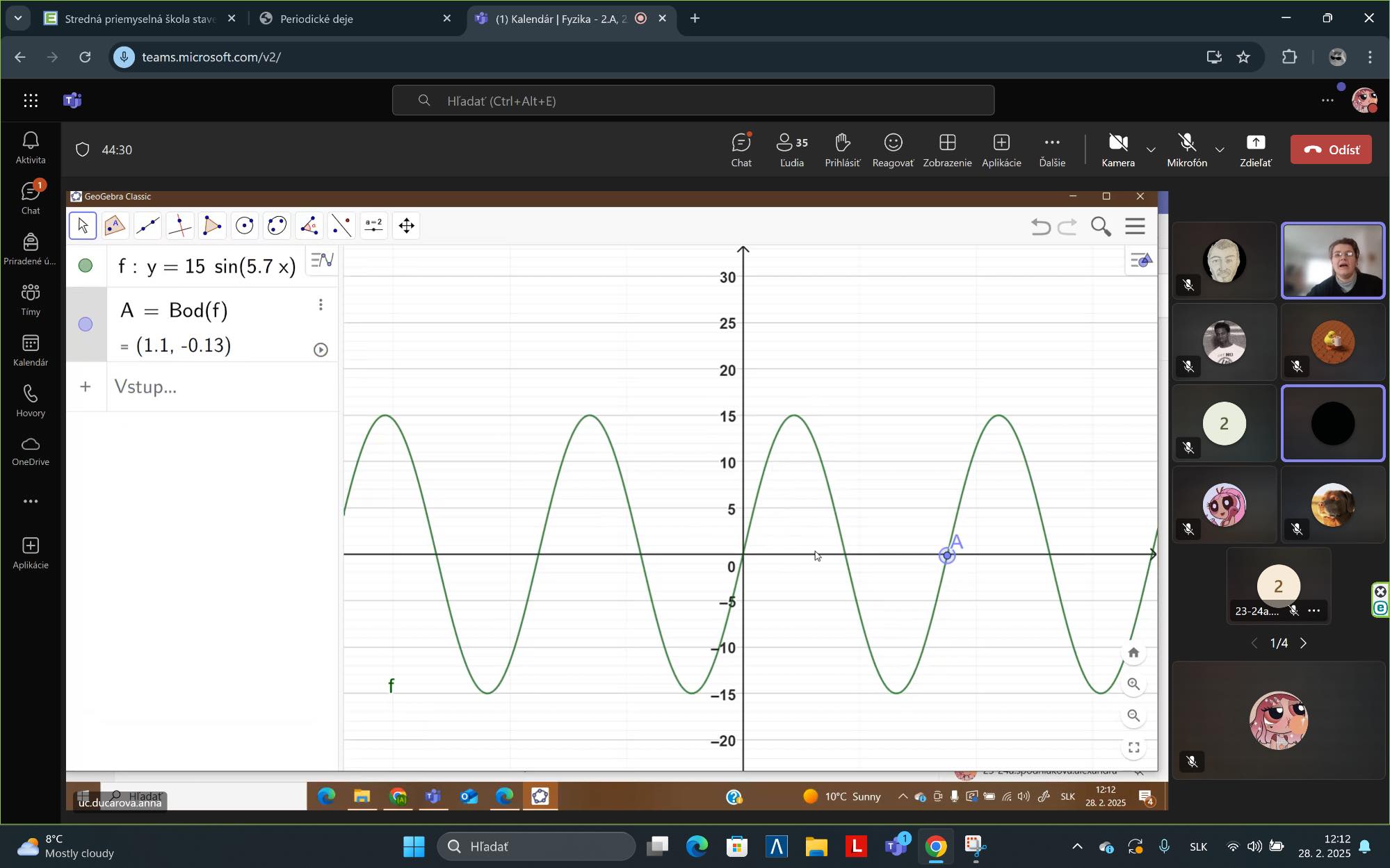Open Teams settings and more dots
The width and height of the screenshot is (1390, 868).
coord(1327,101)
